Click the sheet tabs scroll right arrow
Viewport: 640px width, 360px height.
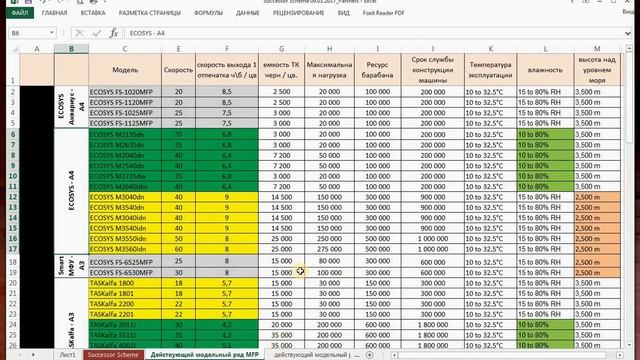tap(33, 355)
